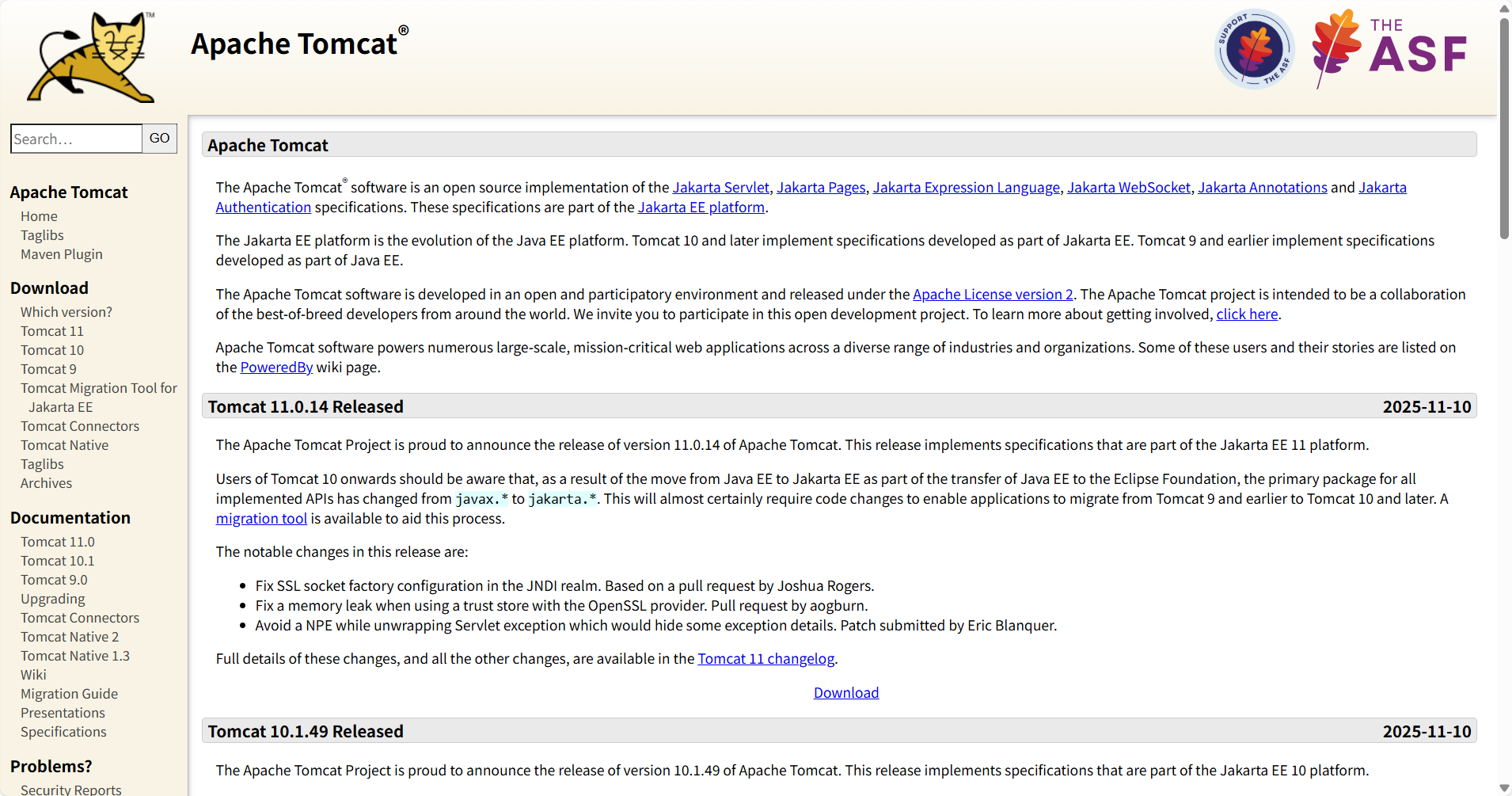Screen dimensions: 1512x796
Task: Open the Specifications link
Action: [x=63, y=732]
